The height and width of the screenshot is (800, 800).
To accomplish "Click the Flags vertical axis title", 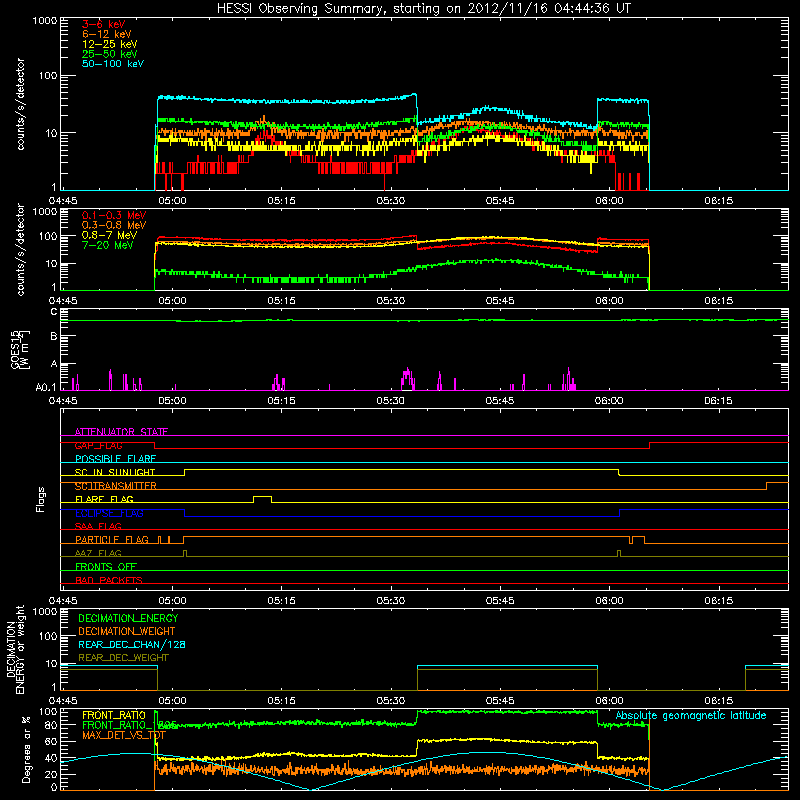I will pos(41,499).
